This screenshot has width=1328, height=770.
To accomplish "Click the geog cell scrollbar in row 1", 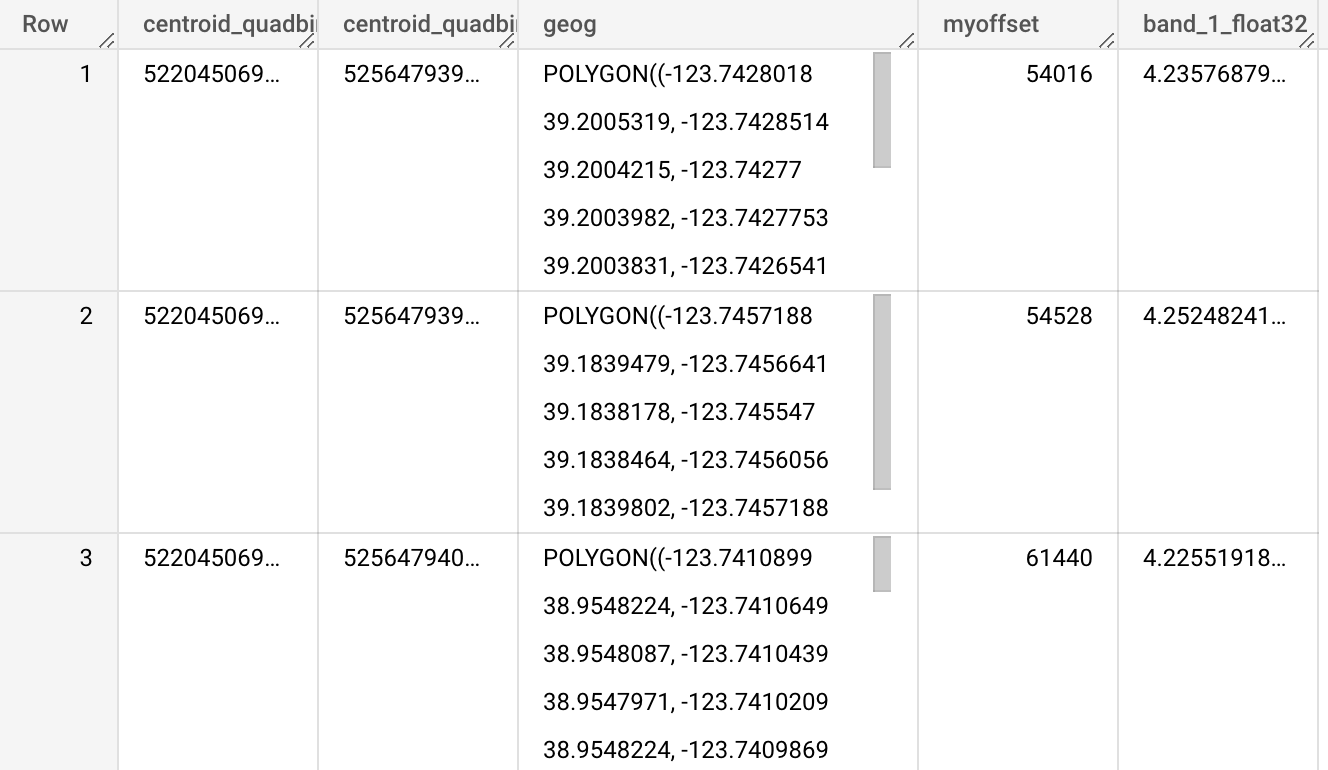I will (x=881, y=110).
